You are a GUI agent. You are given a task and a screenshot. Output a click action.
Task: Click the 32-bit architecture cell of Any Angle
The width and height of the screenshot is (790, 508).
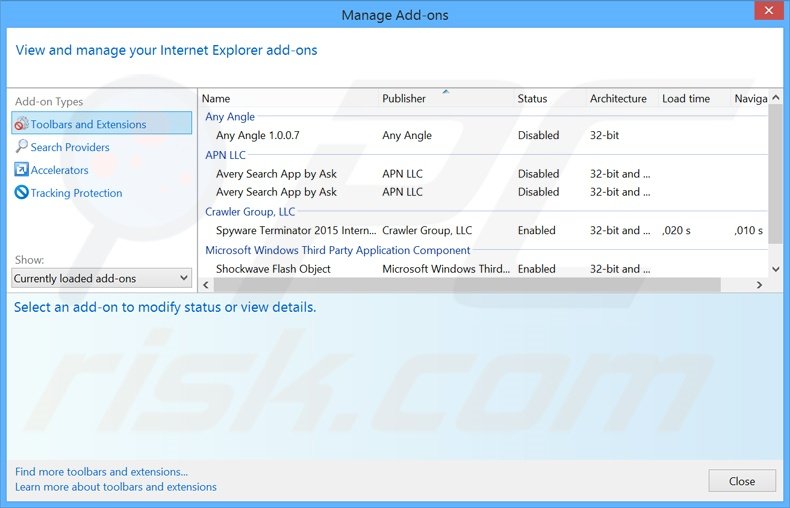point(604,135)
